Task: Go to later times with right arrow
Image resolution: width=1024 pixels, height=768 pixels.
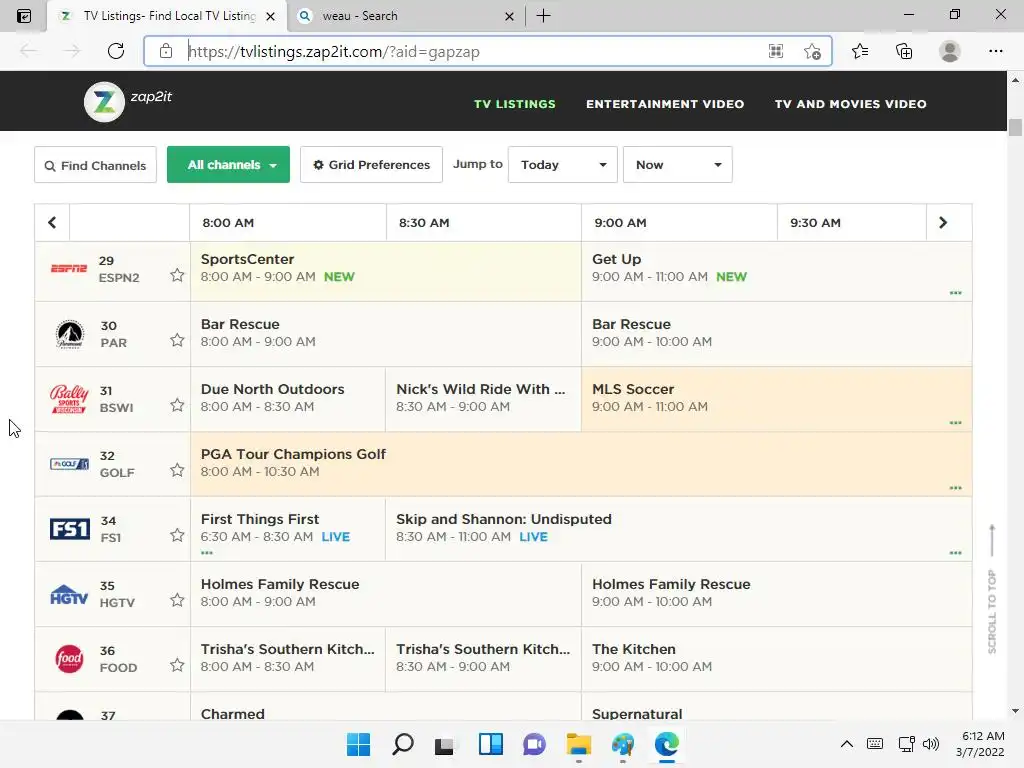Action: pyautogui.click(x=942, y=223)
